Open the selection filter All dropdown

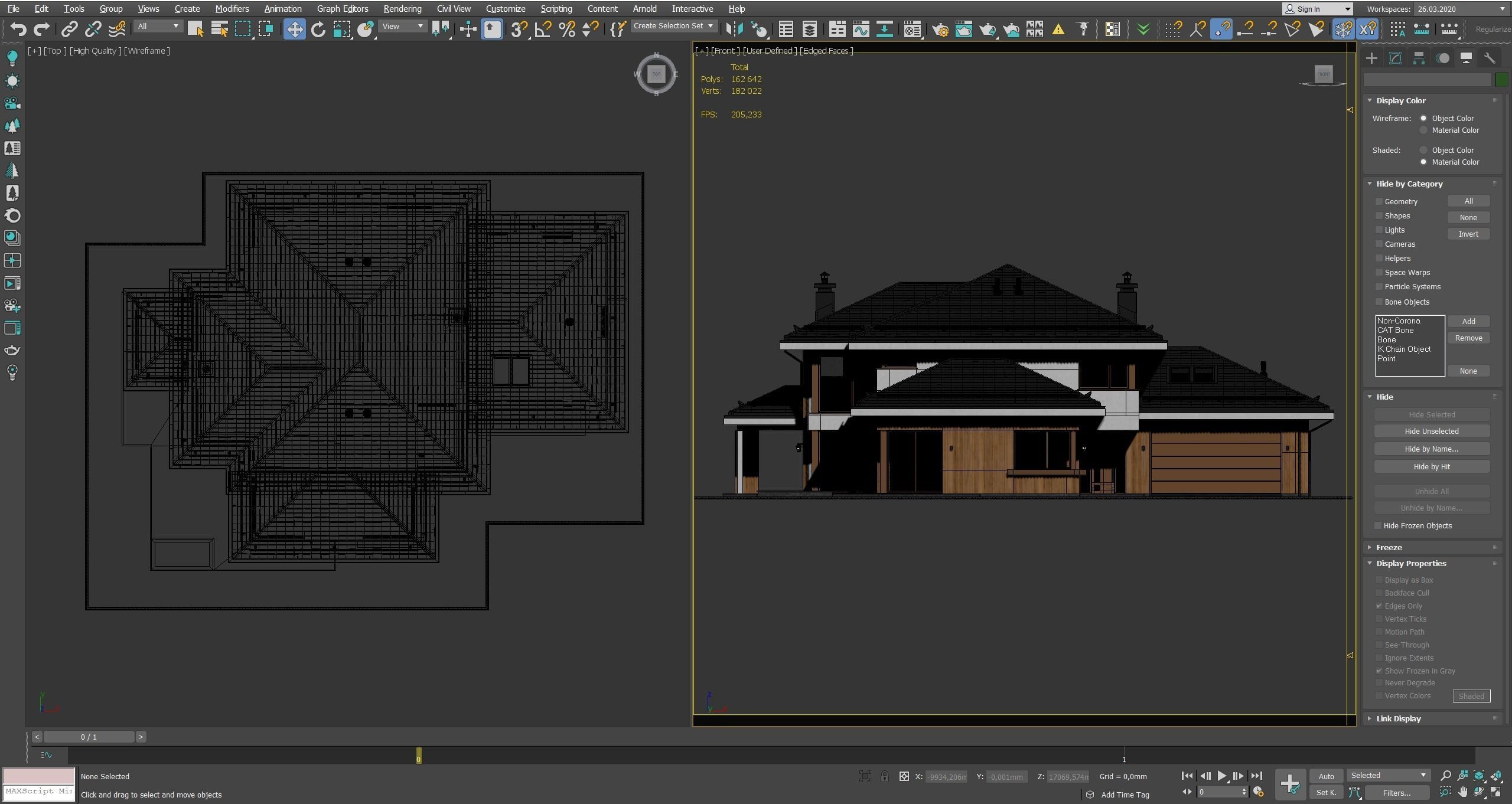[x=158, y=27]
